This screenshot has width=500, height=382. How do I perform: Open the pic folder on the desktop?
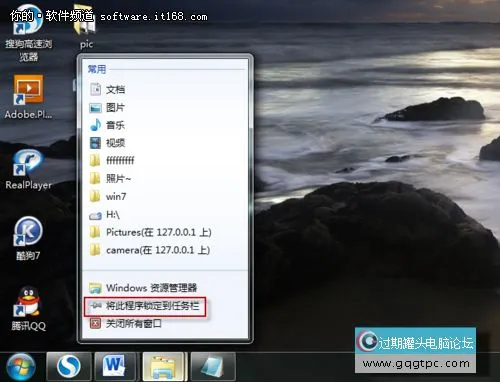point(86,27)
